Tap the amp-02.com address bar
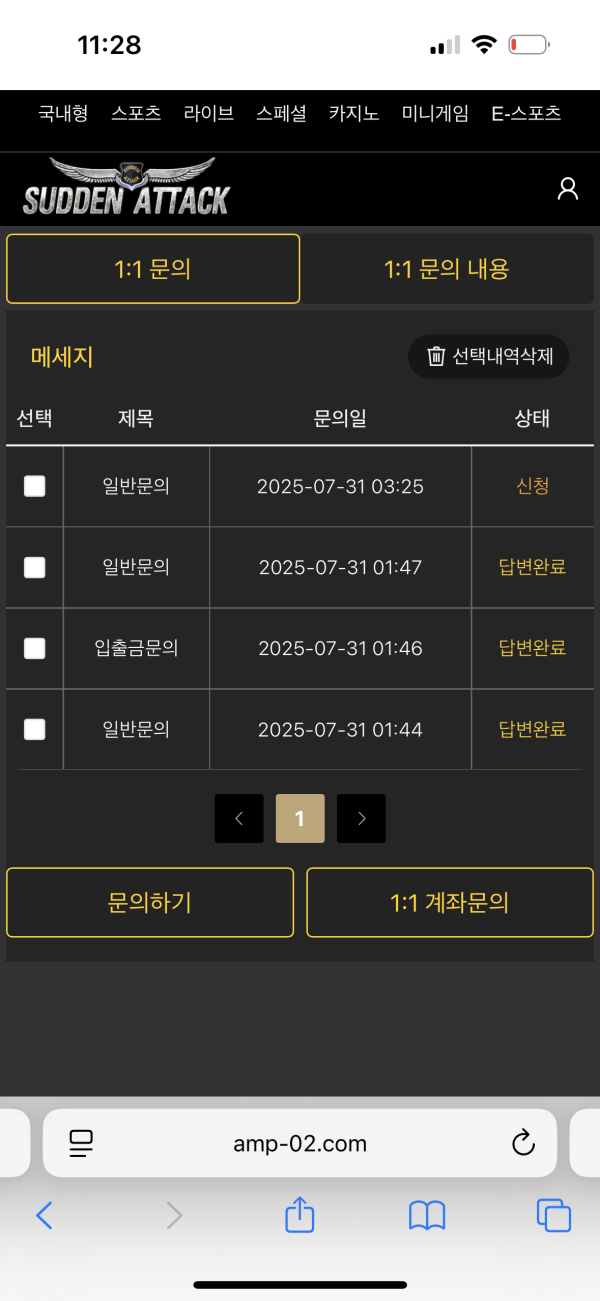Image resolution: width=600 pixels, height=1301 pixels. tap(300, 1143)
